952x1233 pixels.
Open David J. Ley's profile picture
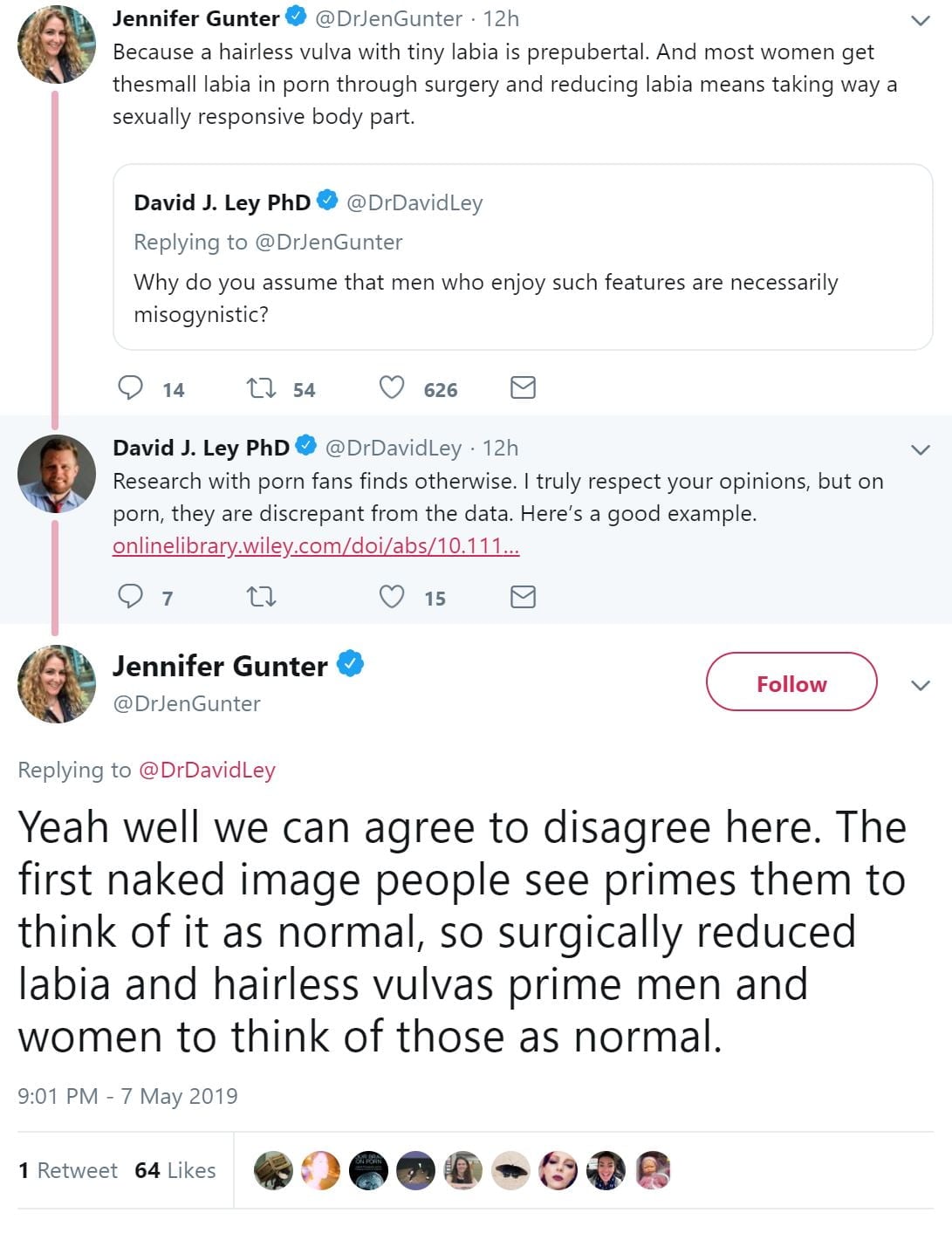coord(57,473)
